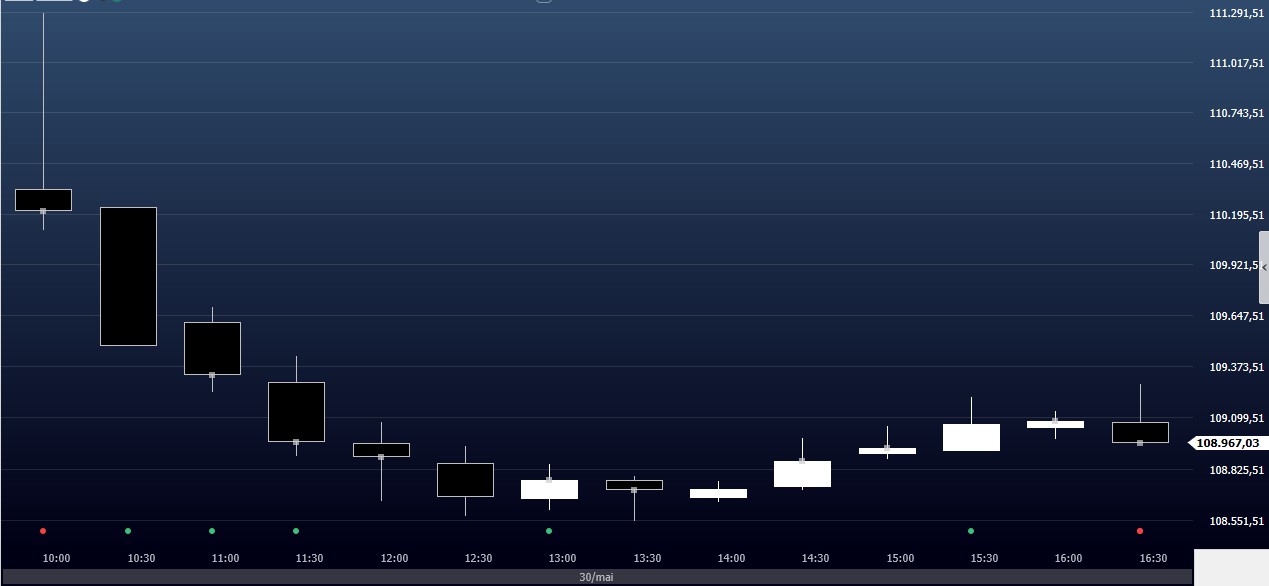Screen dimensions: 1269x586
Task: Click the 14:00 label on time axis
Action: [x=731, y=558]
